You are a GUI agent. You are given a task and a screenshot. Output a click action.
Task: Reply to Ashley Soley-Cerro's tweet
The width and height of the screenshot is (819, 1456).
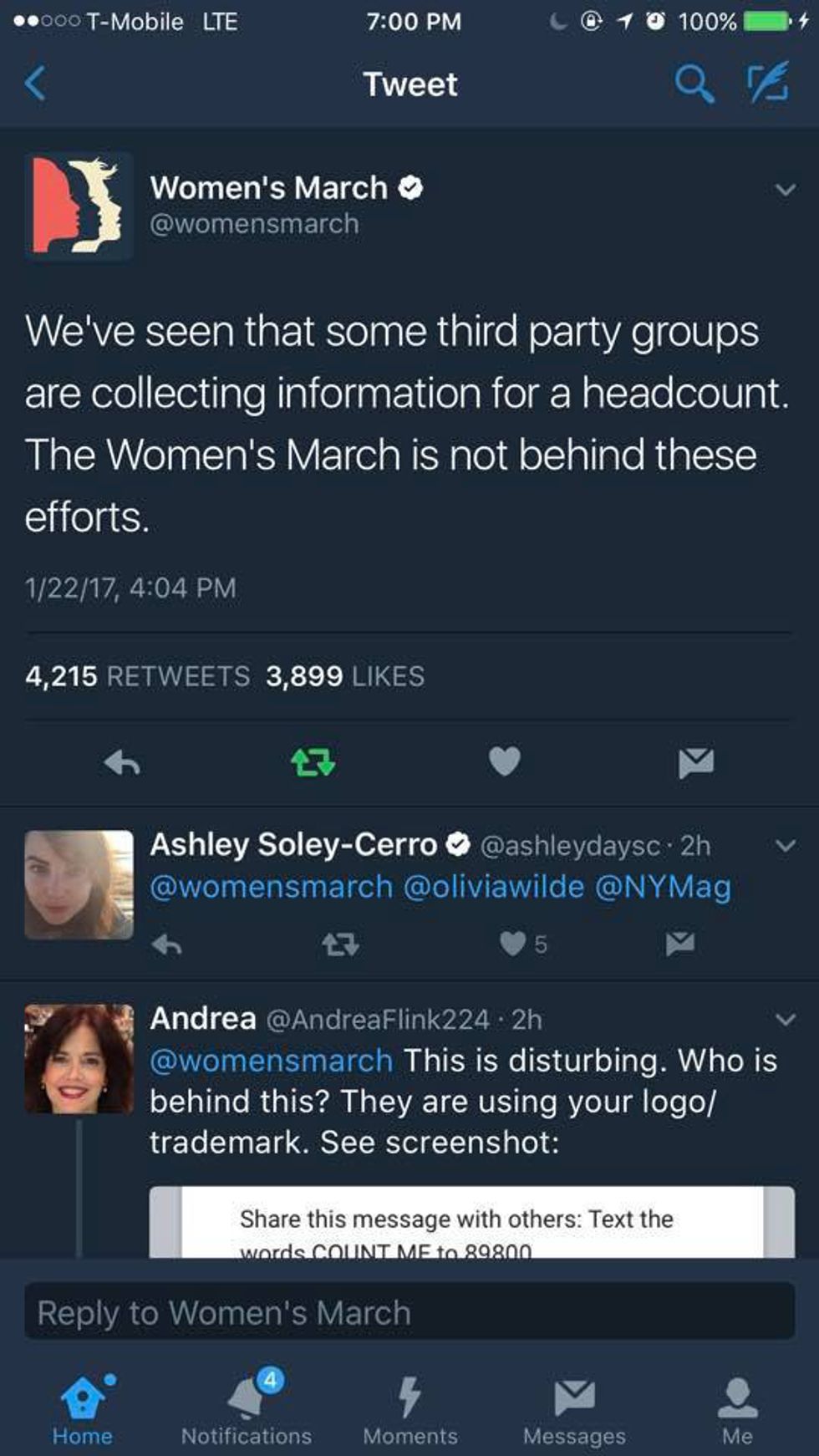click(167, 944)
